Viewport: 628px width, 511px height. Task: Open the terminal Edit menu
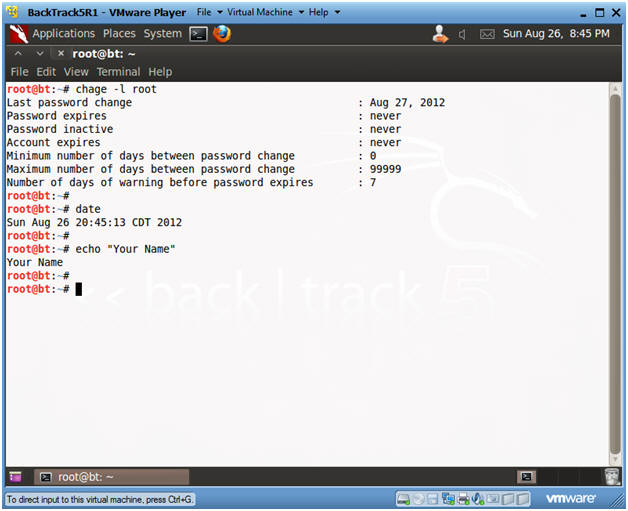[x=46, y=72]
